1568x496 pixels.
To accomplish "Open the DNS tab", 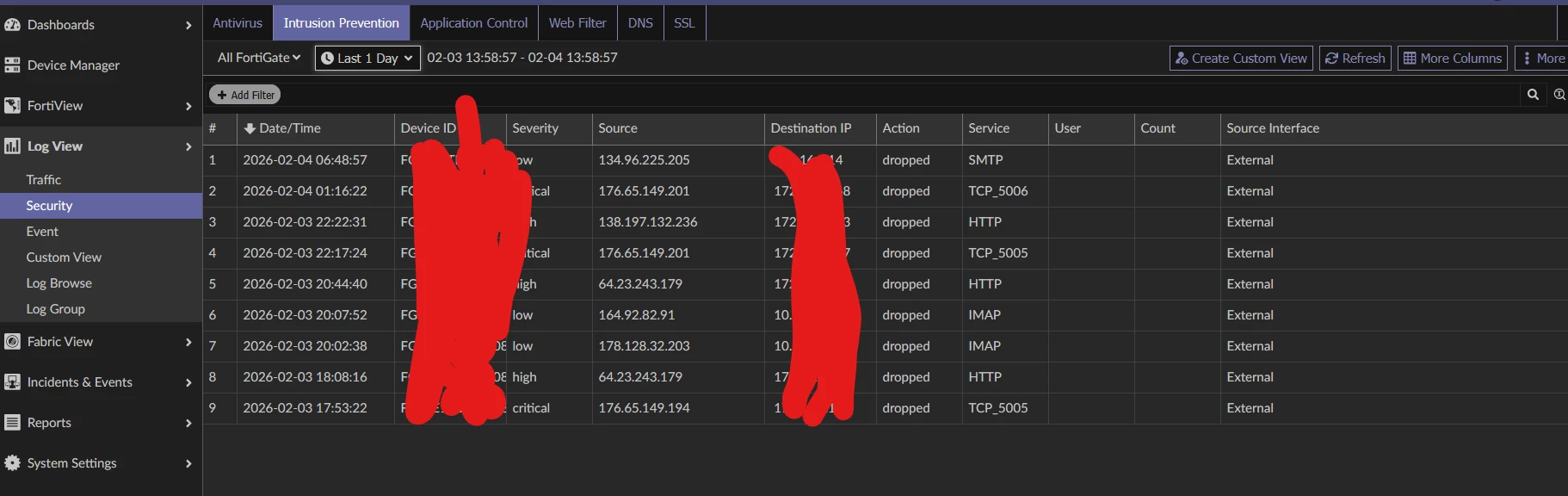I will (x=640, y=23).
